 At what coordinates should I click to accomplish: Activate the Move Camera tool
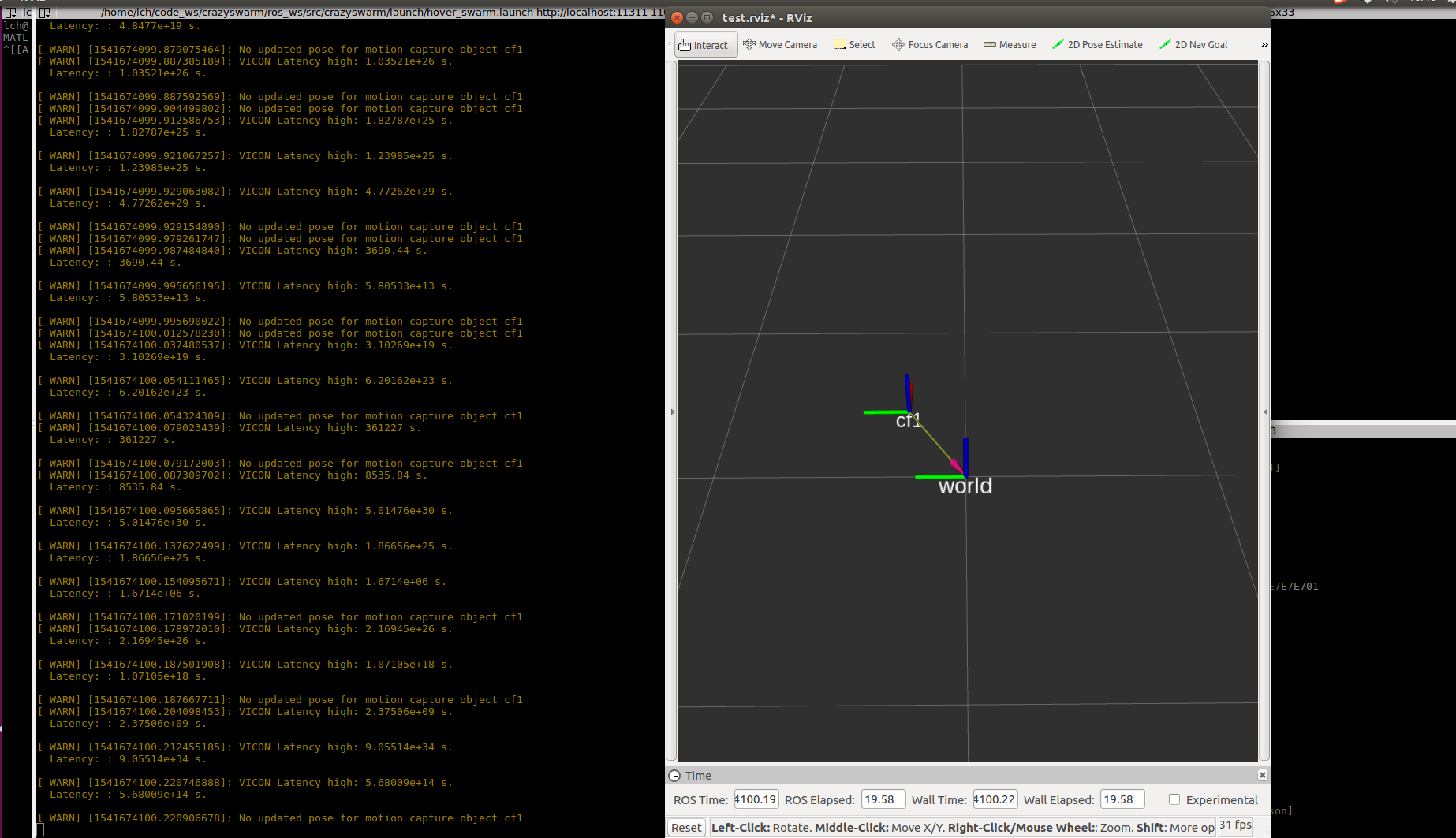[780, 44]
